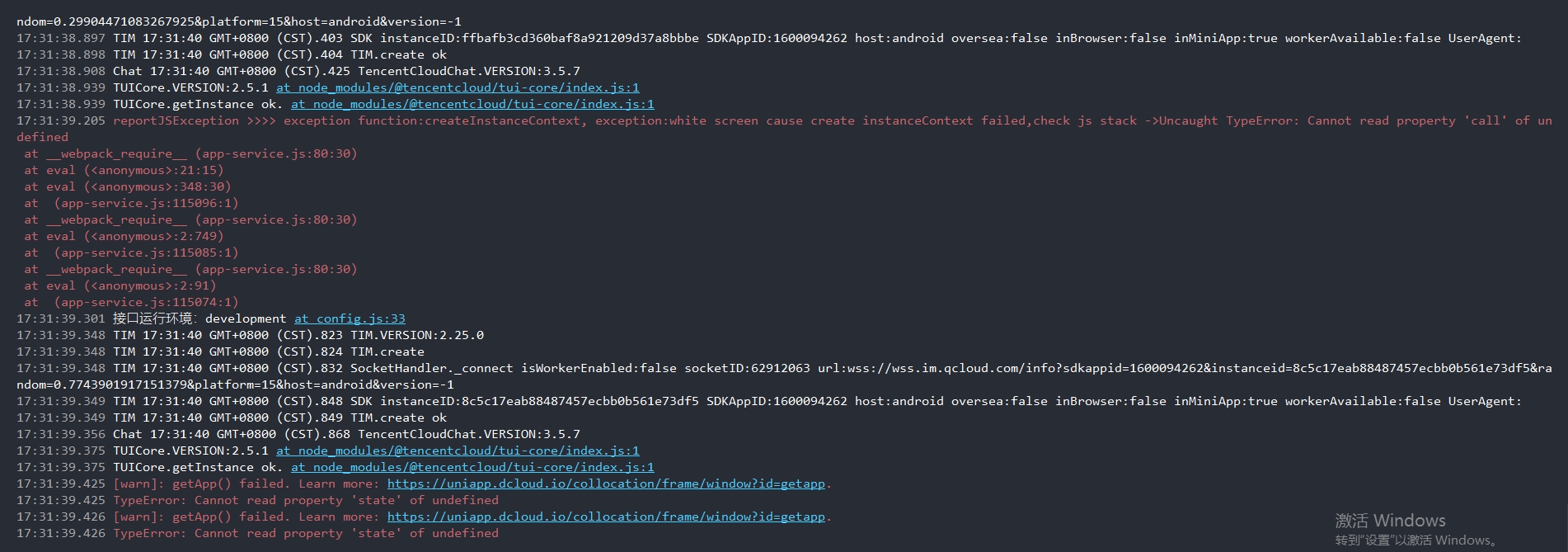Select stack frame eval <anonymous>:2:91

click(120, 285)
